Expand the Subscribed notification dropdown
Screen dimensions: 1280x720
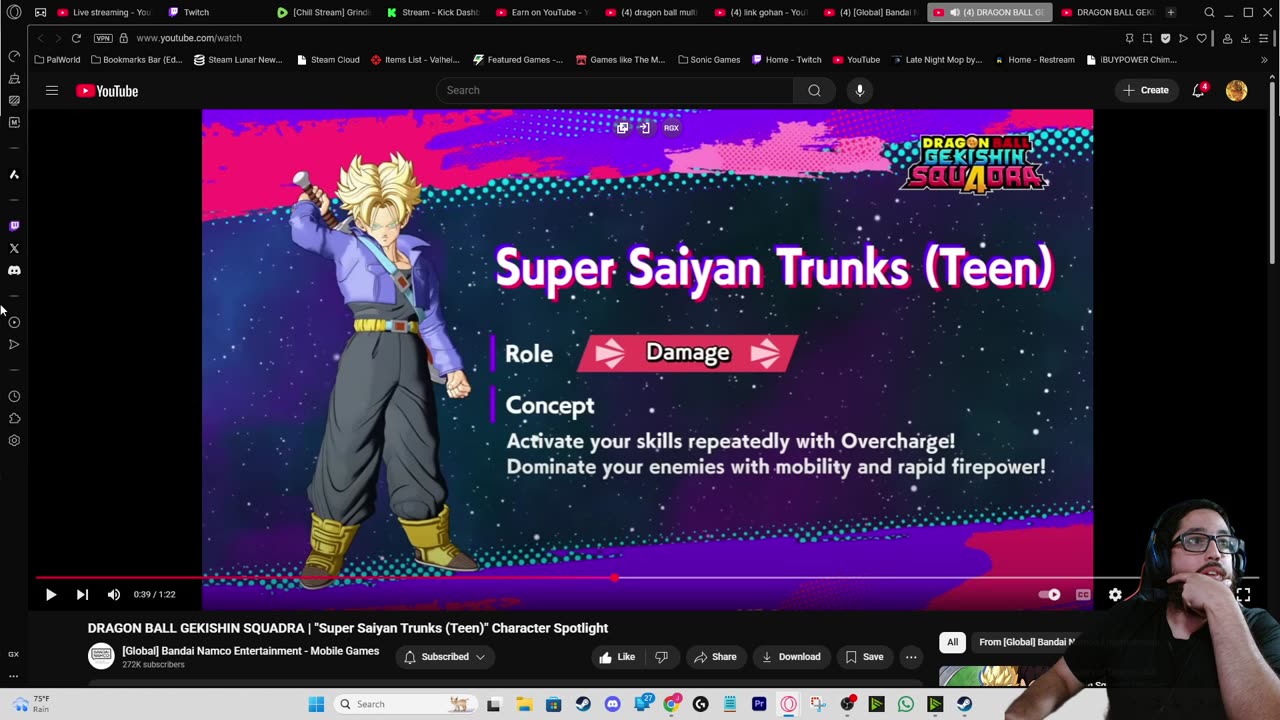pos(445,657)
